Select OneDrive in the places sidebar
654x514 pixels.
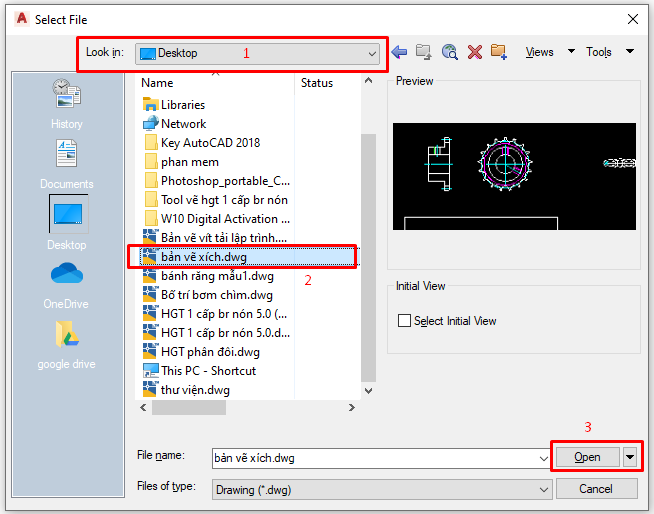click(x=67, y=285)
